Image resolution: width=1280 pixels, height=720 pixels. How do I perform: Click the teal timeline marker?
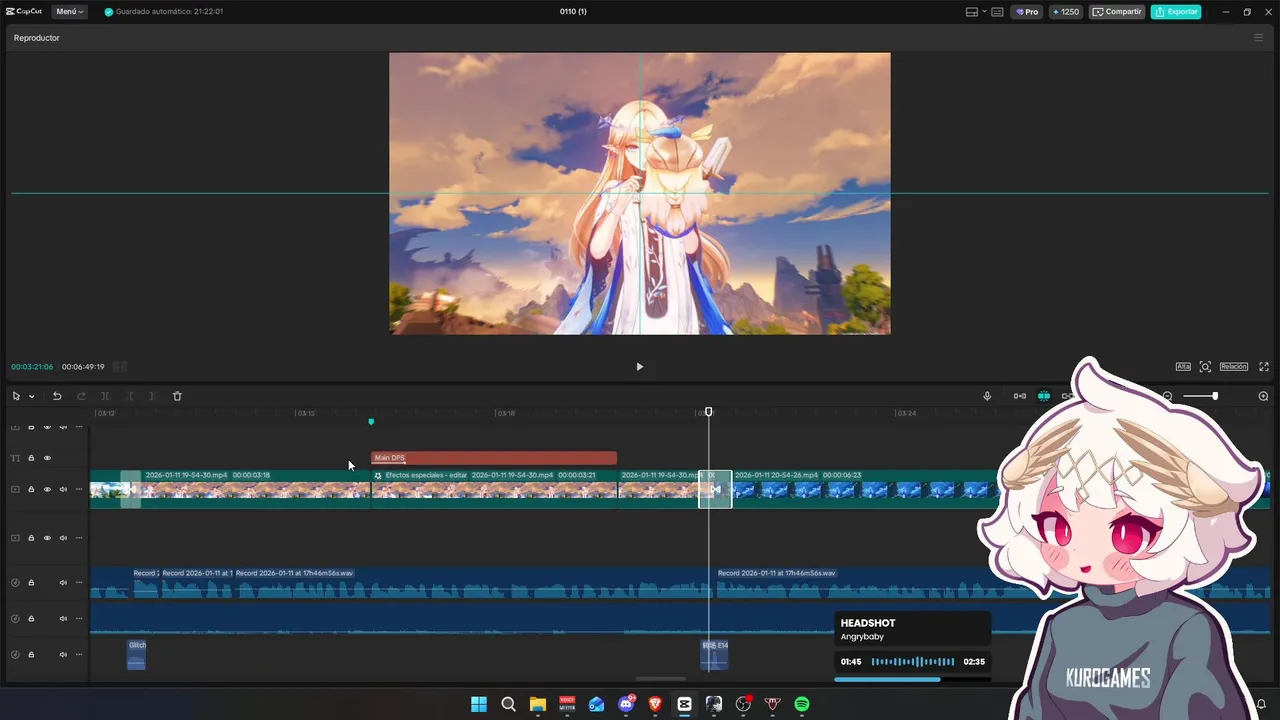click(371, 422)
